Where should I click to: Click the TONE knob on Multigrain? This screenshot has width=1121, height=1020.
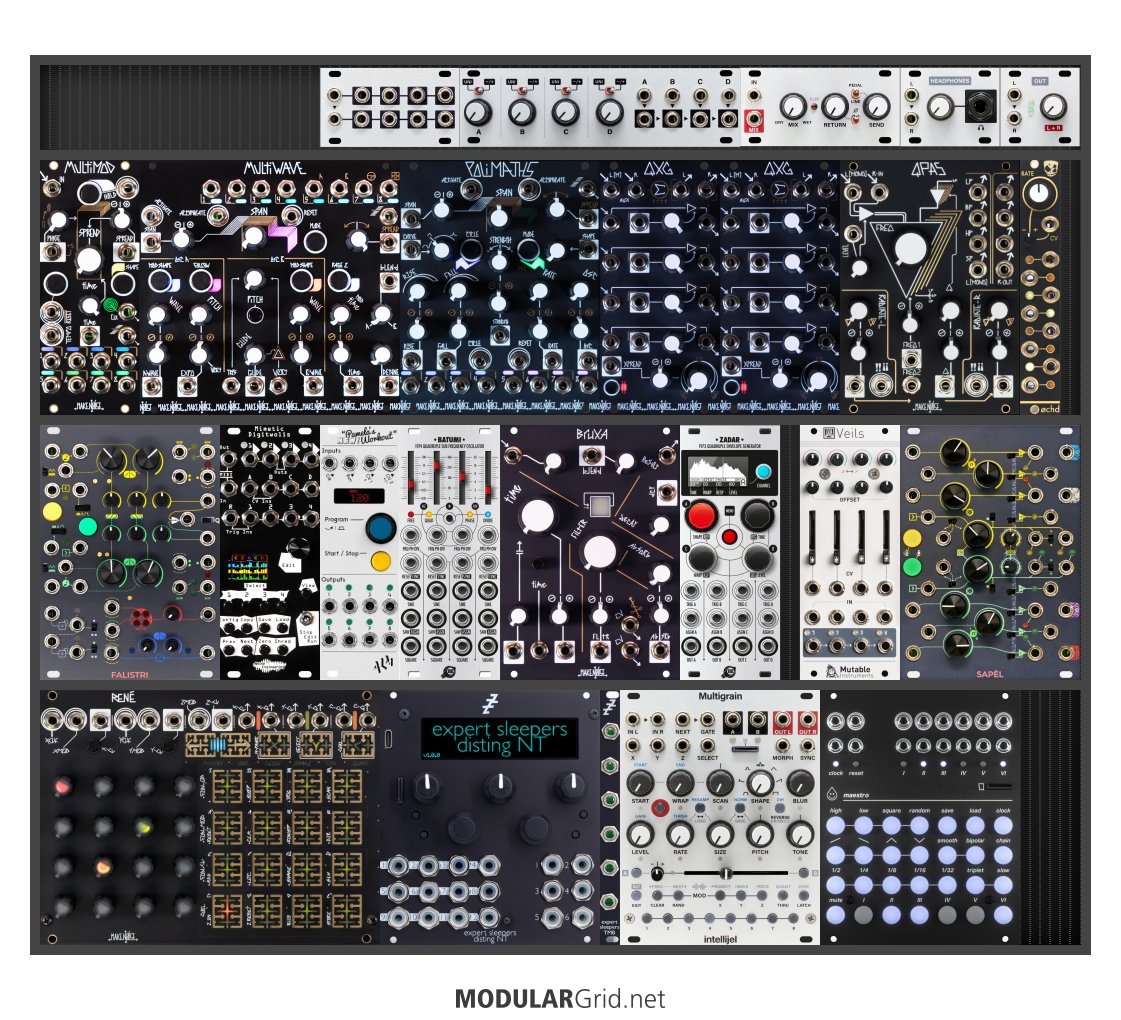point(800,833)
